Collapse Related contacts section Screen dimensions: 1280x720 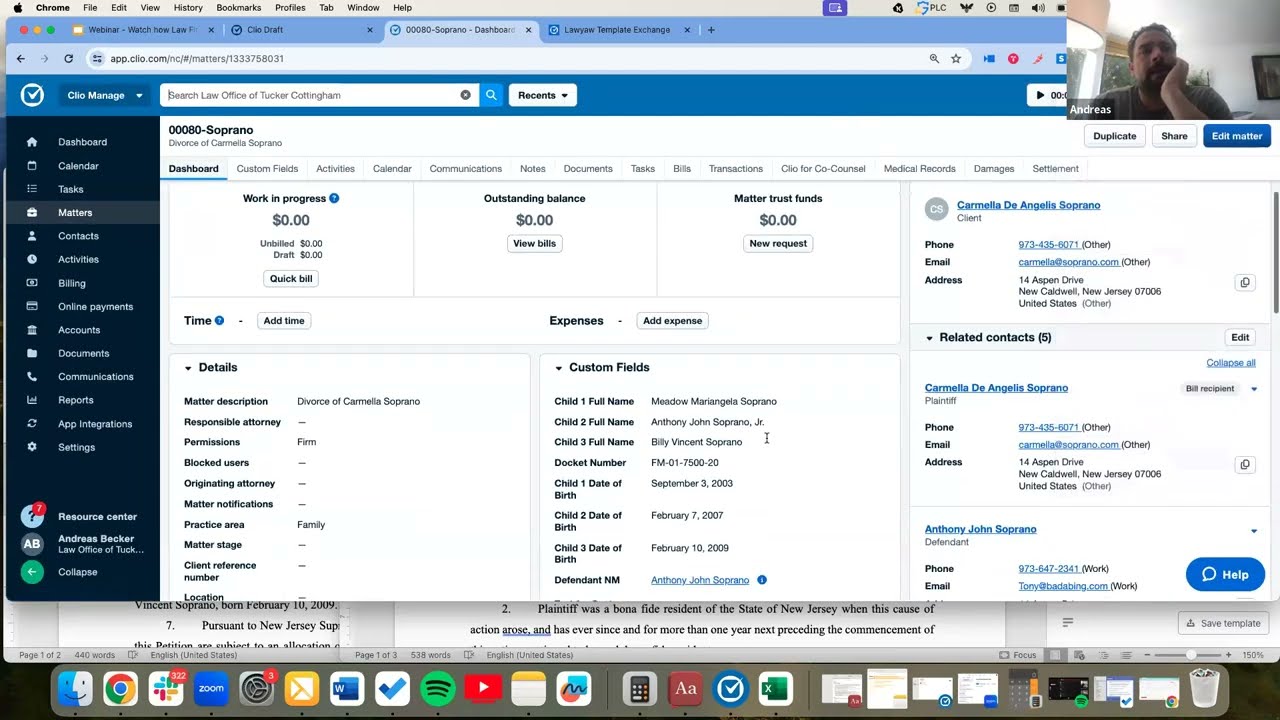pos(929,338)
